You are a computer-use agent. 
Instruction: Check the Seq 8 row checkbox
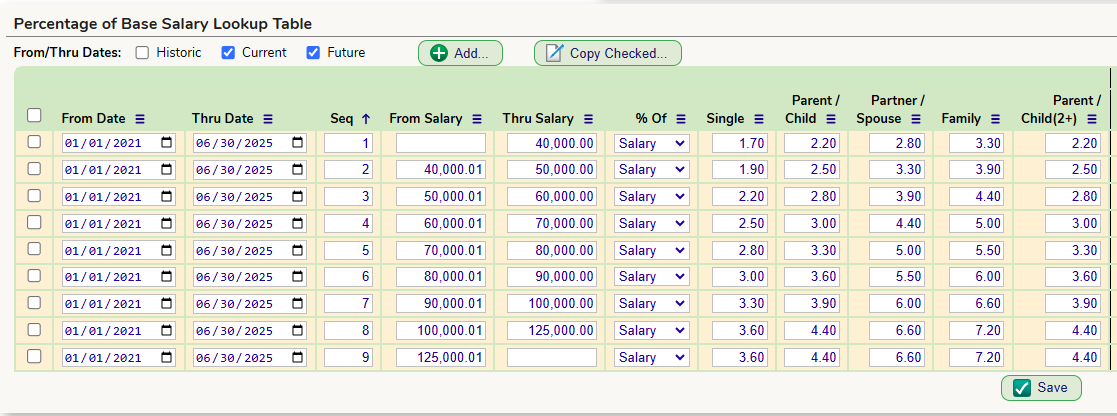pyautogui.click(x=34, y=330)
